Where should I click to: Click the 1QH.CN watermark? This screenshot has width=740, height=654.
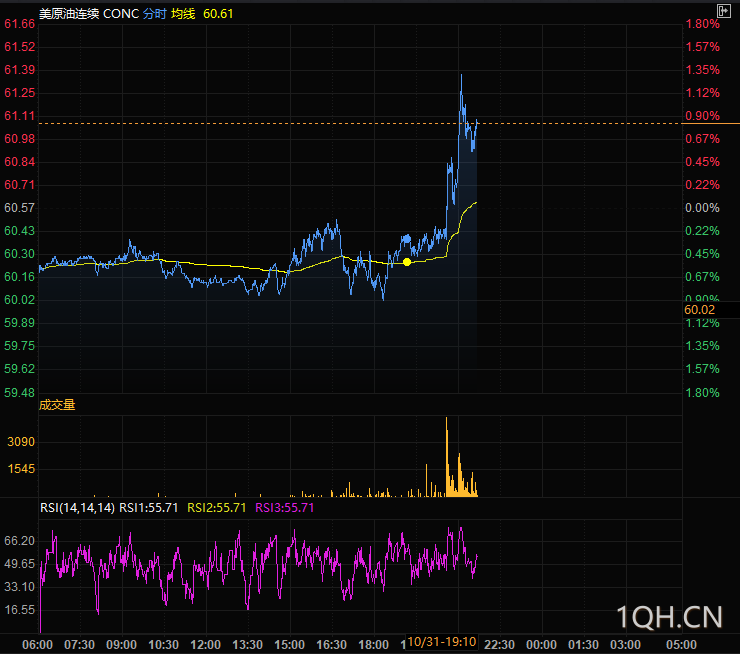point(669,616)
